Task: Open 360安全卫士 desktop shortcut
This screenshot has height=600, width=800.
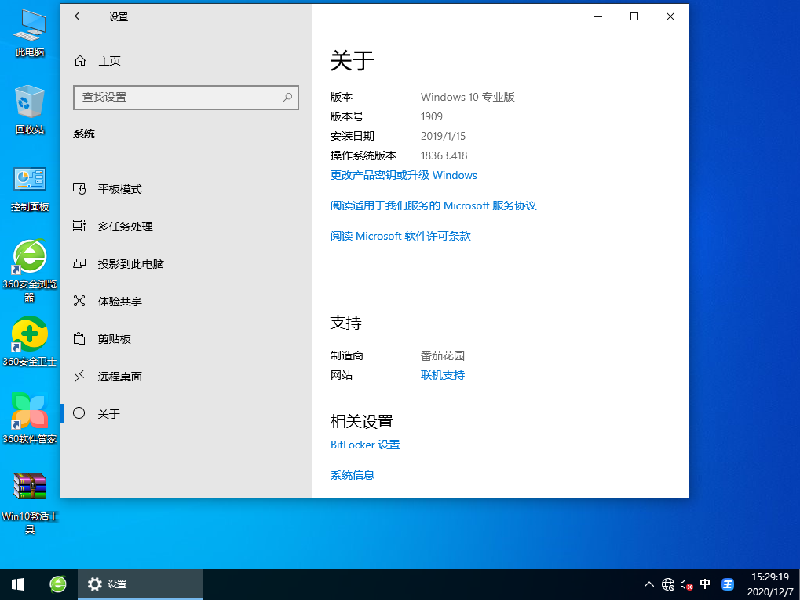Action: tap(29, 335)
